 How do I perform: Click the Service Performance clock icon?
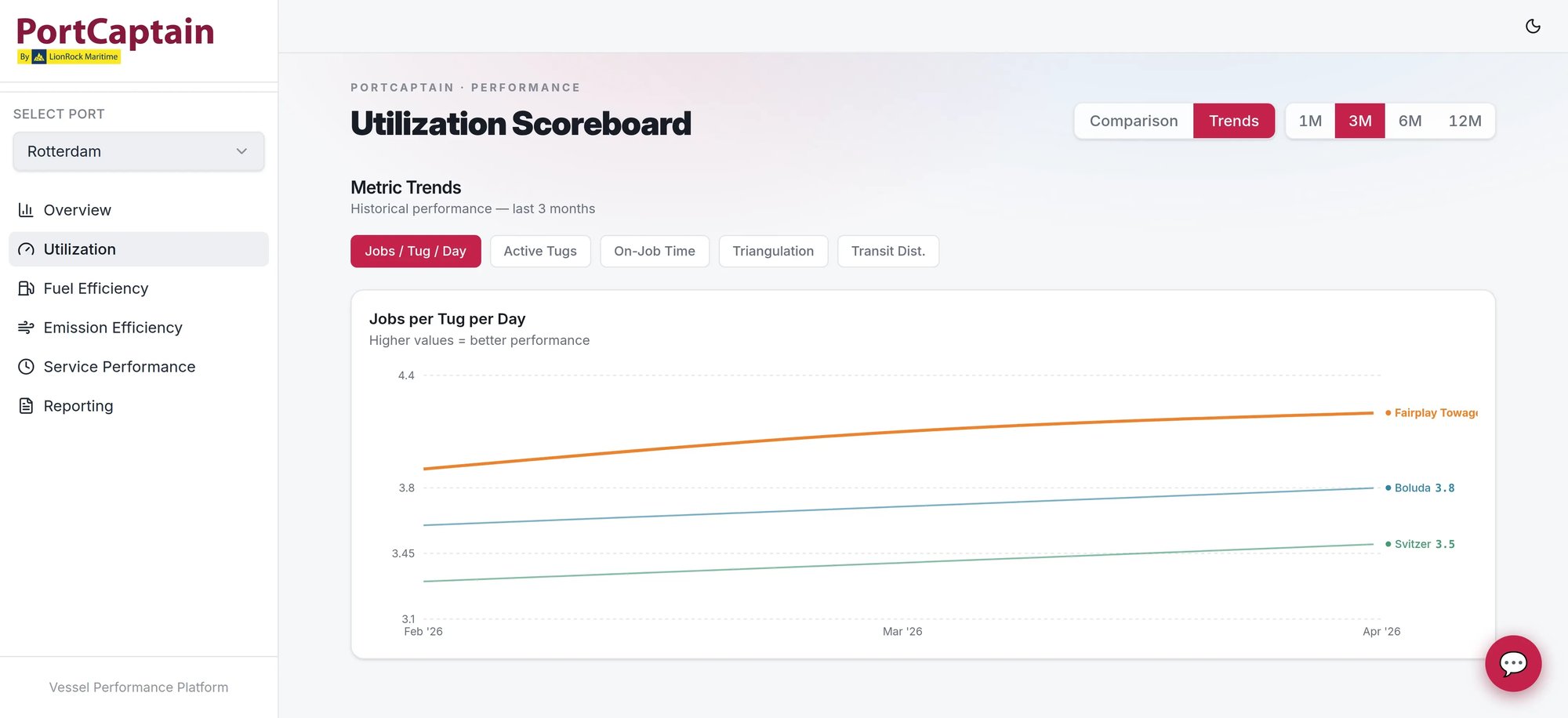click(x=26, y=367)
